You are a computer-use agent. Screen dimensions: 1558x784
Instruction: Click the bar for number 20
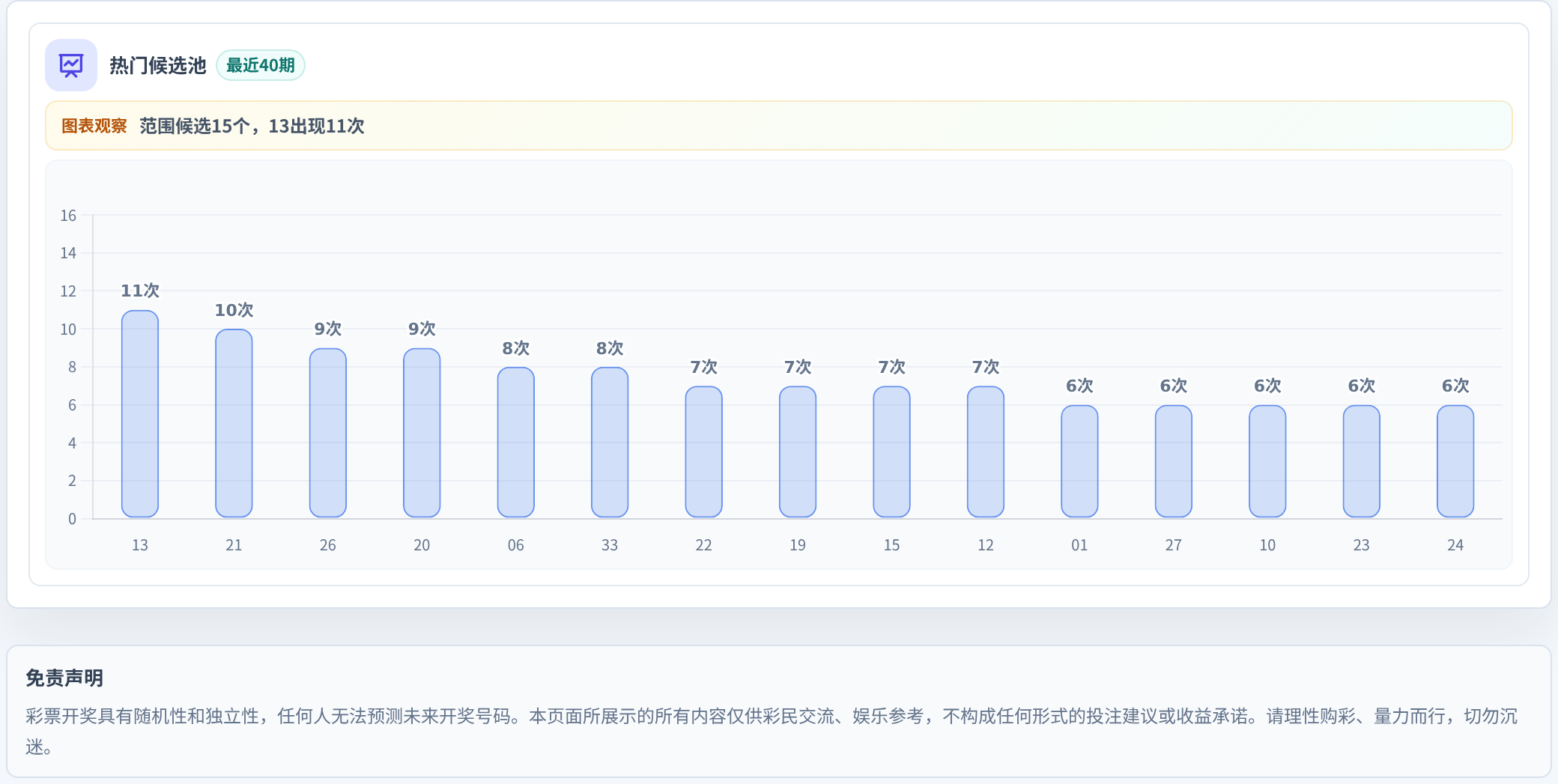pos(422,433)
